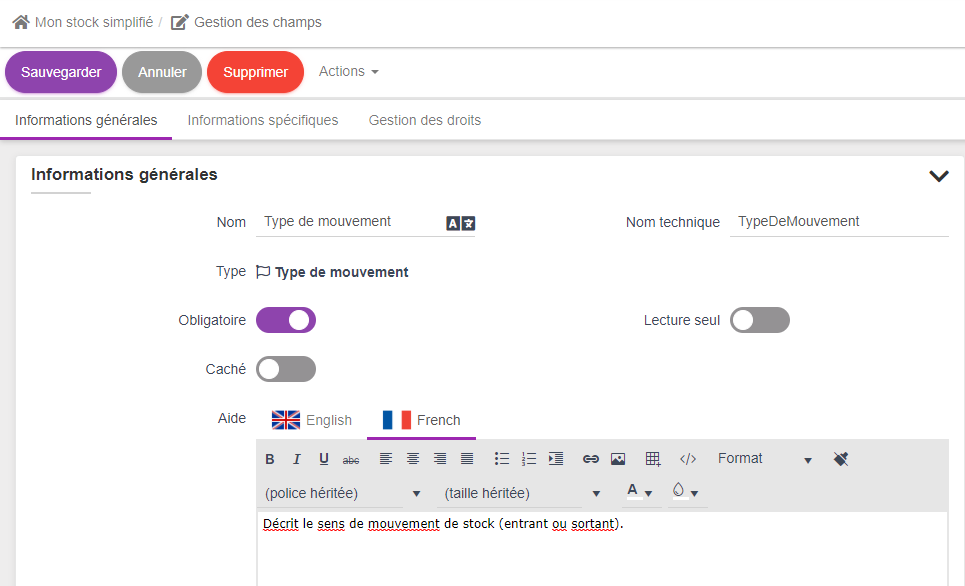Insert an image with the picture icon
This screenshot has height=586, width=965.
pyautogui.click(x=618, y=459)
